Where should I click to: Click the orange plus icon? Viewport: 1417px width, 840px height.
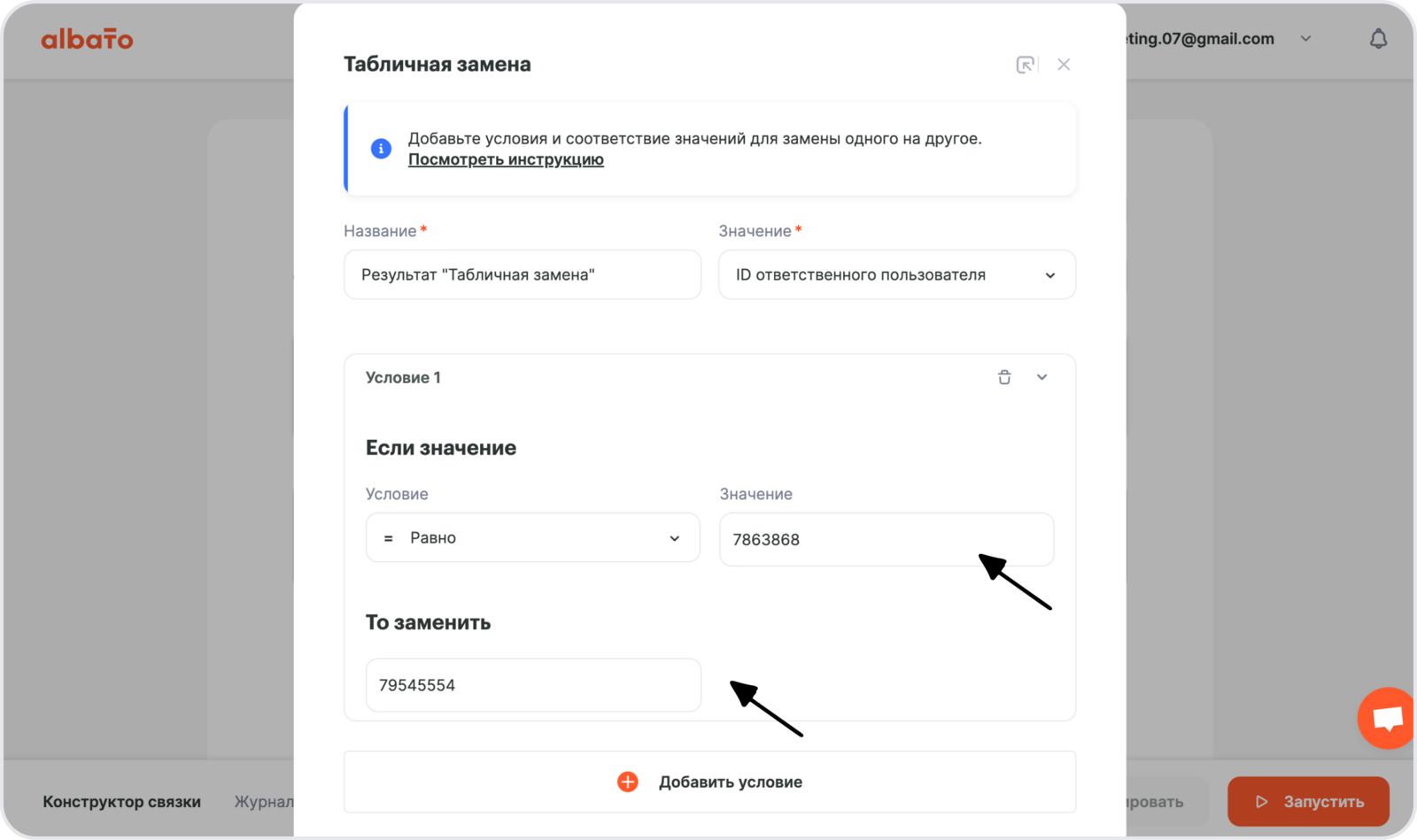628,782
